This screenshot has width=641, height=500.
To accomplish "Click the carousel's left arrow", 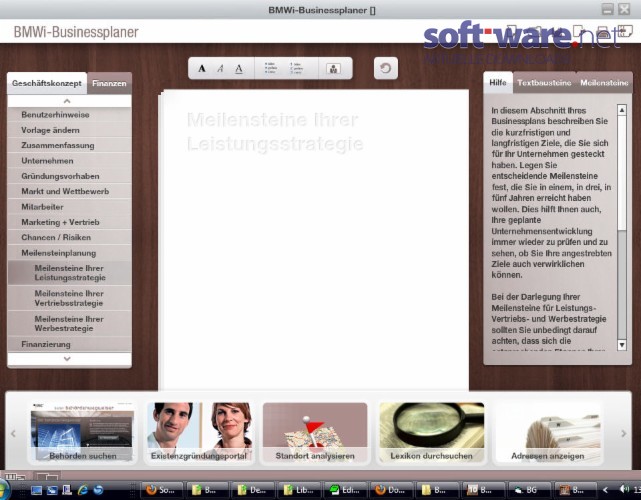I will pos(13,433).
